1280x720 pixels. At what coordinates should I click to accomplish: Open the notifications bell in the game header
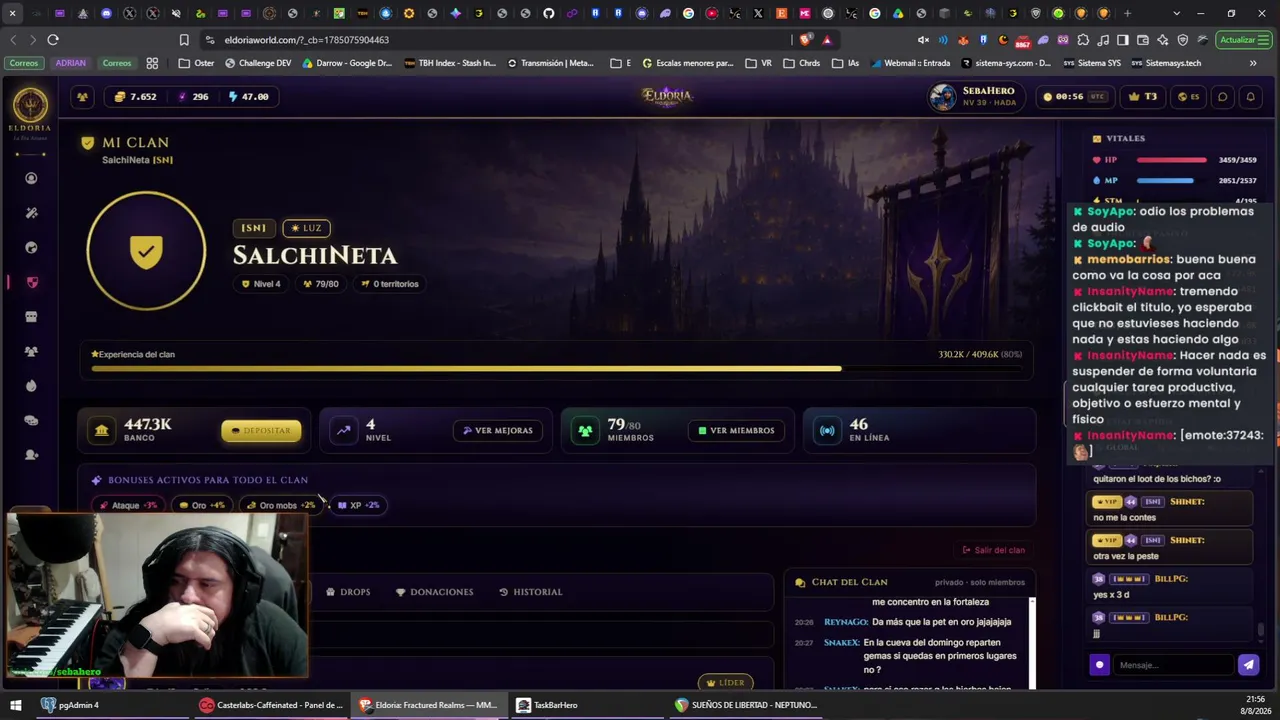pyautogui.click(x=1250, y=97)
